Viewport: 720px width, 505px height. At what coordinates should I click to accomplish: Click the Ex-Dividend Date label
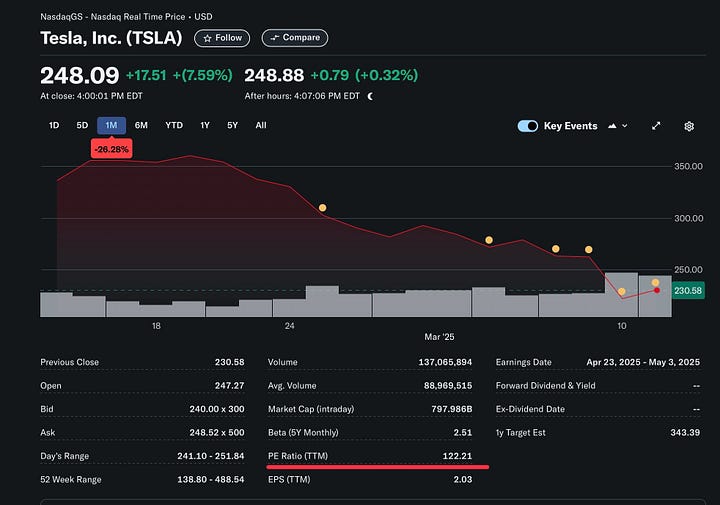click(530, 409)
